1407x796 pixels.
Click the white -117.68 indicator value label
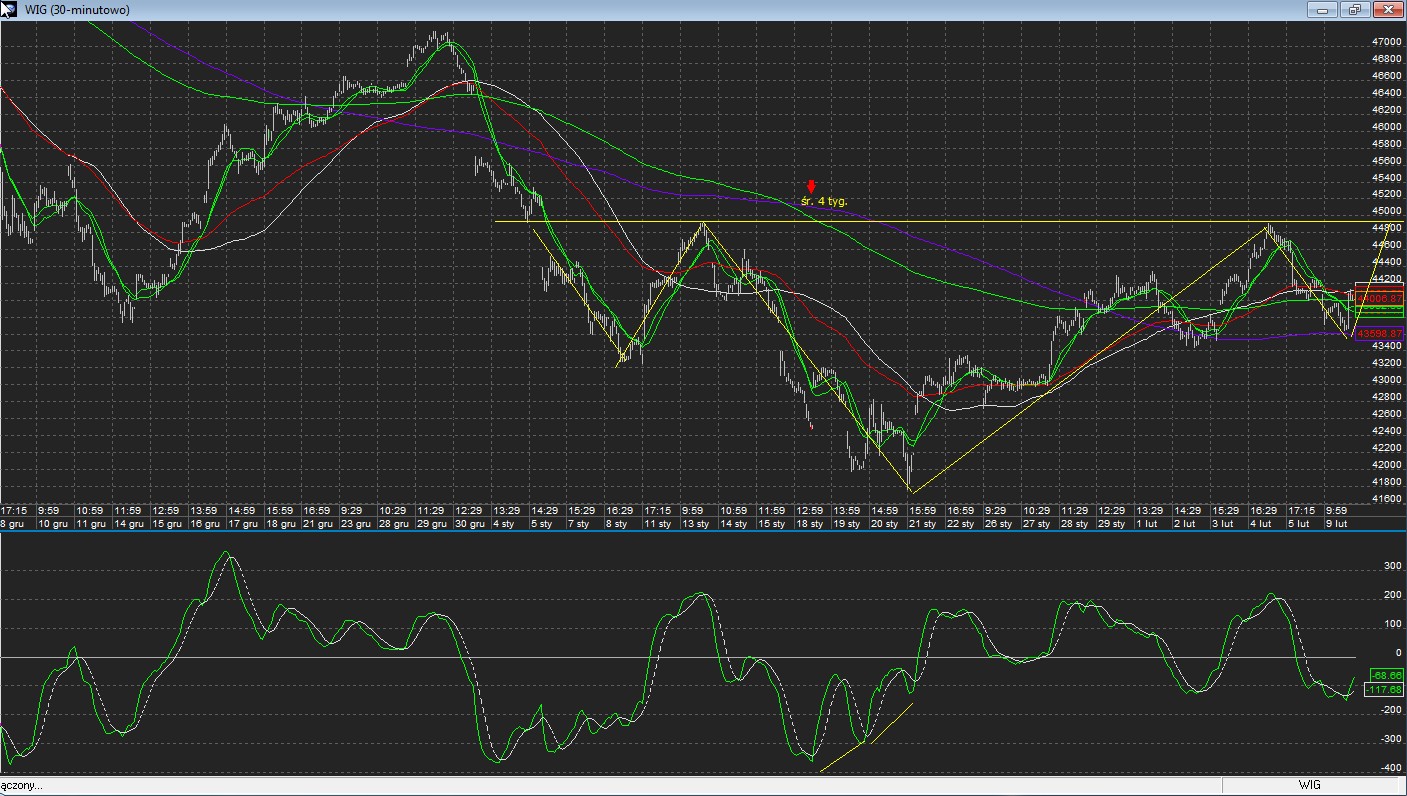pyautogui.click(x=1384, y=690)
